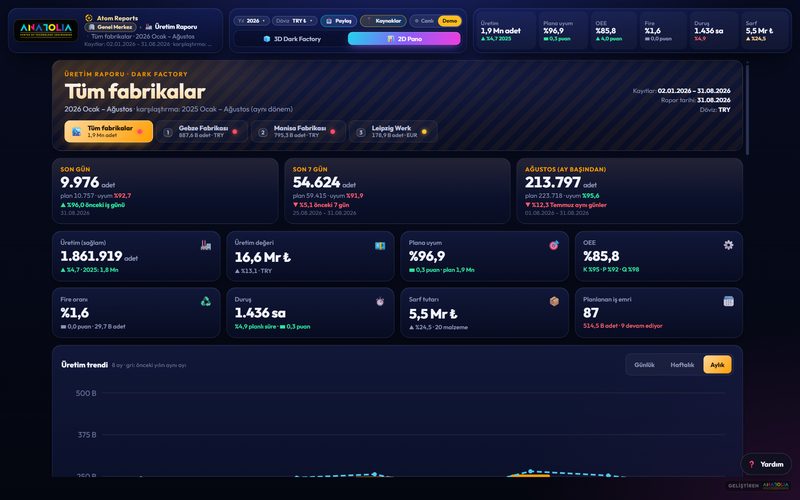Click the factory icon beside Üretim Raporu

pyautogui.click(x=148, y=27)
